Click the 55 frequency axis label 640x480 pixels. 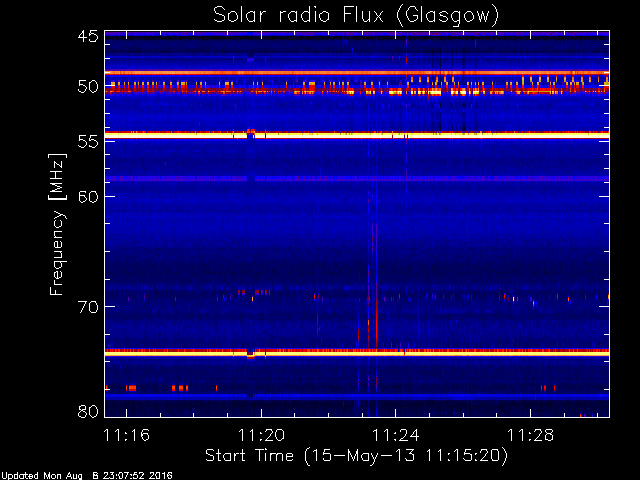coord(88,142)
